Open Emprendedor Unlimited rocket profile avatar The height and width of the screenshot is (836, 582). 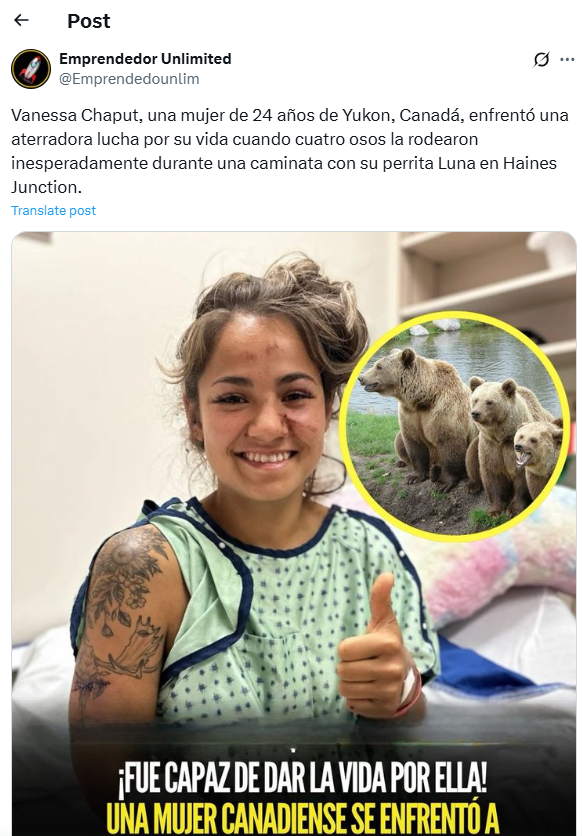31,69
